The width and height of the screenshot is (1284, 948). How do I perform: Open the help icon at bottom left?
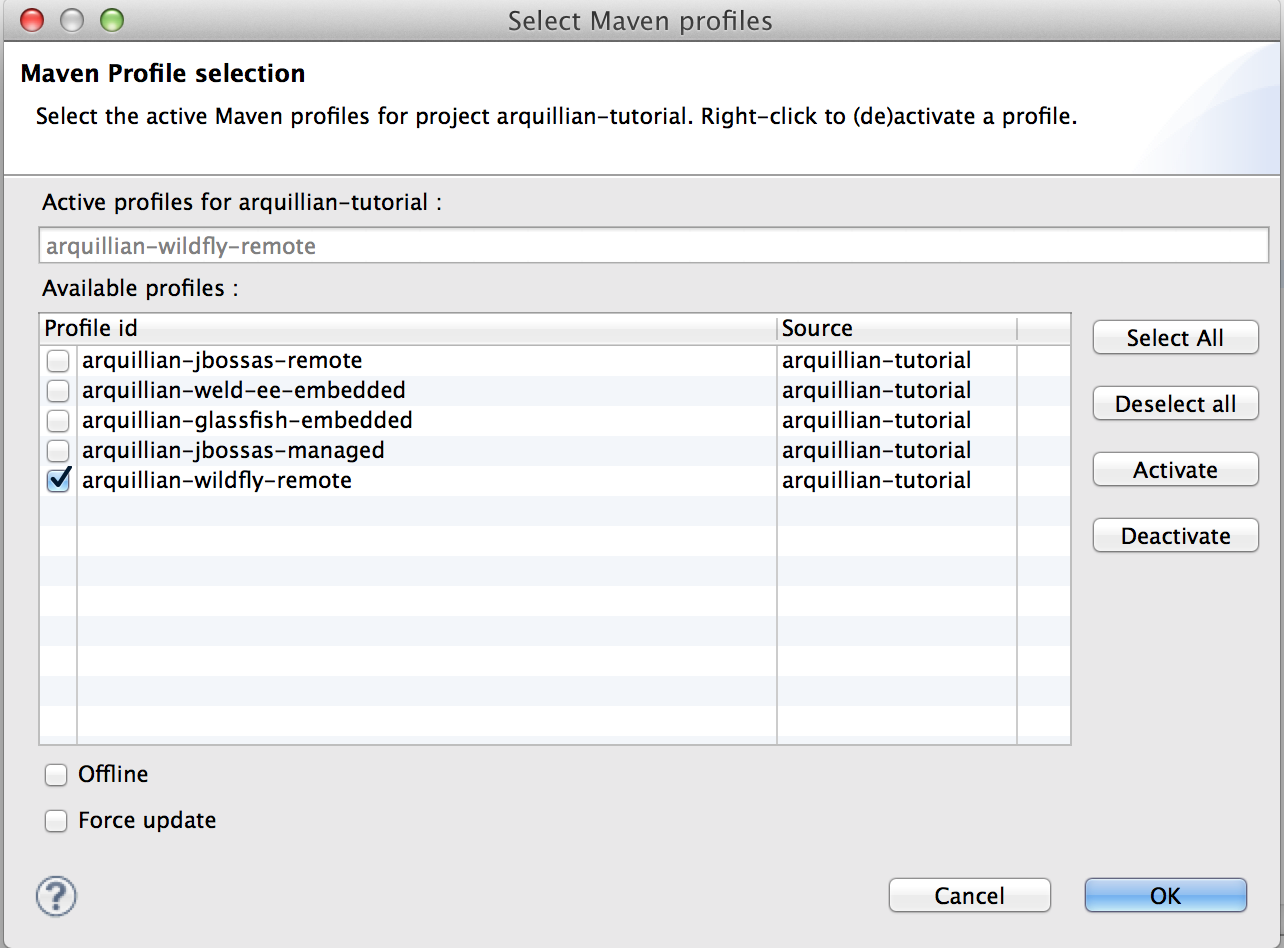[x=56, y=896]
